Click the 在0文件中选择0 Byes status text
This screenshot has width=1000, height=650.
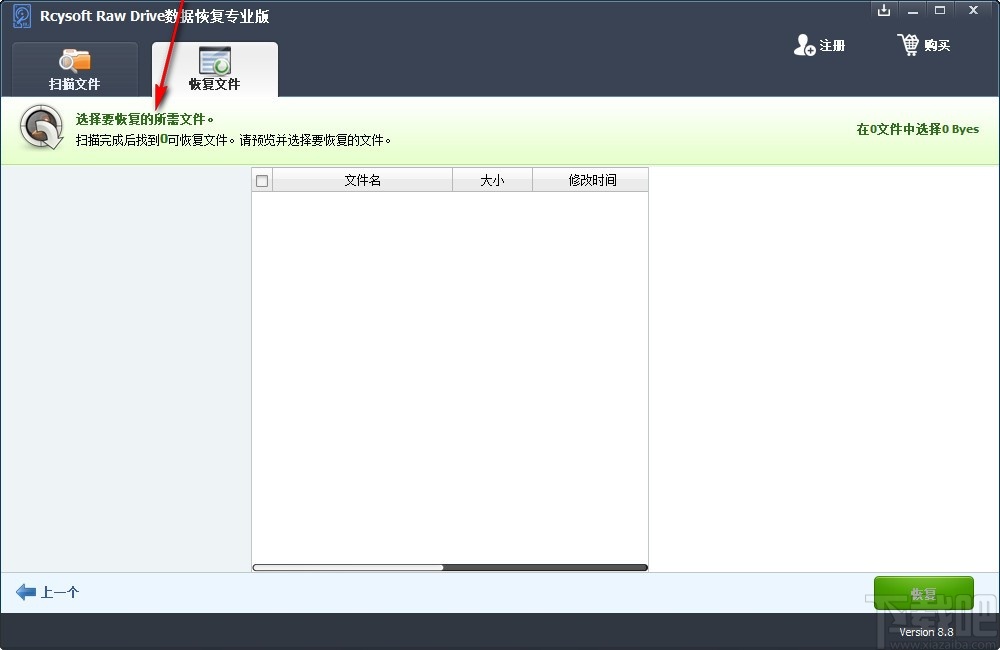pos(917,129)
